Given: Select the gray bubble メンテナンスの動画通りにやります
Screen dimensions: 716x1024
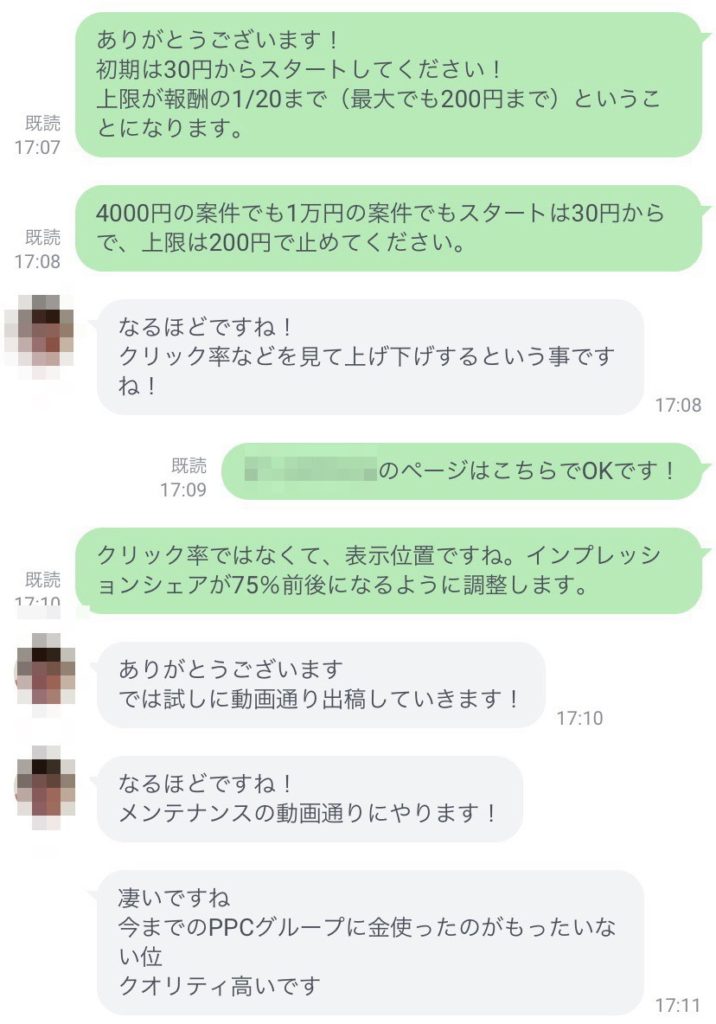Looking at the screenshot, I should point(310,799).
